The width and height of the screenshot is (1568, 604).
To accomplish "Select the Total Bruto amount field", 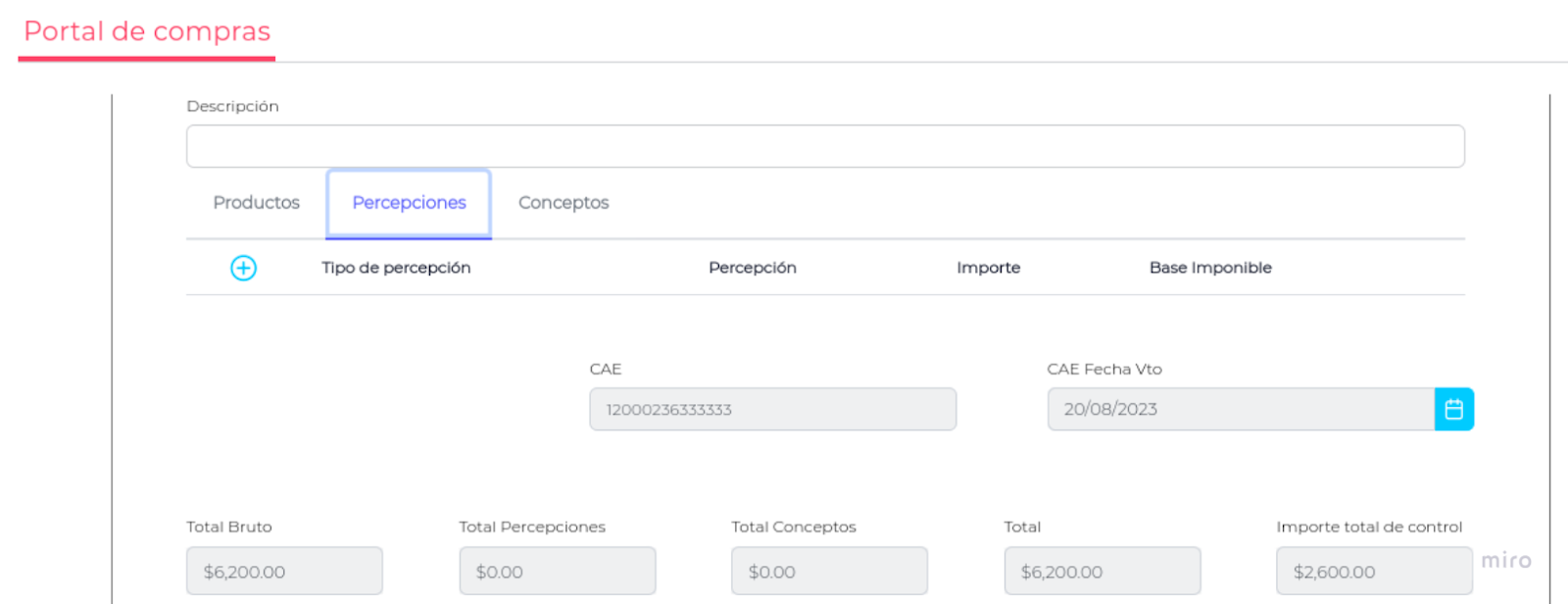I will point(284,571).
